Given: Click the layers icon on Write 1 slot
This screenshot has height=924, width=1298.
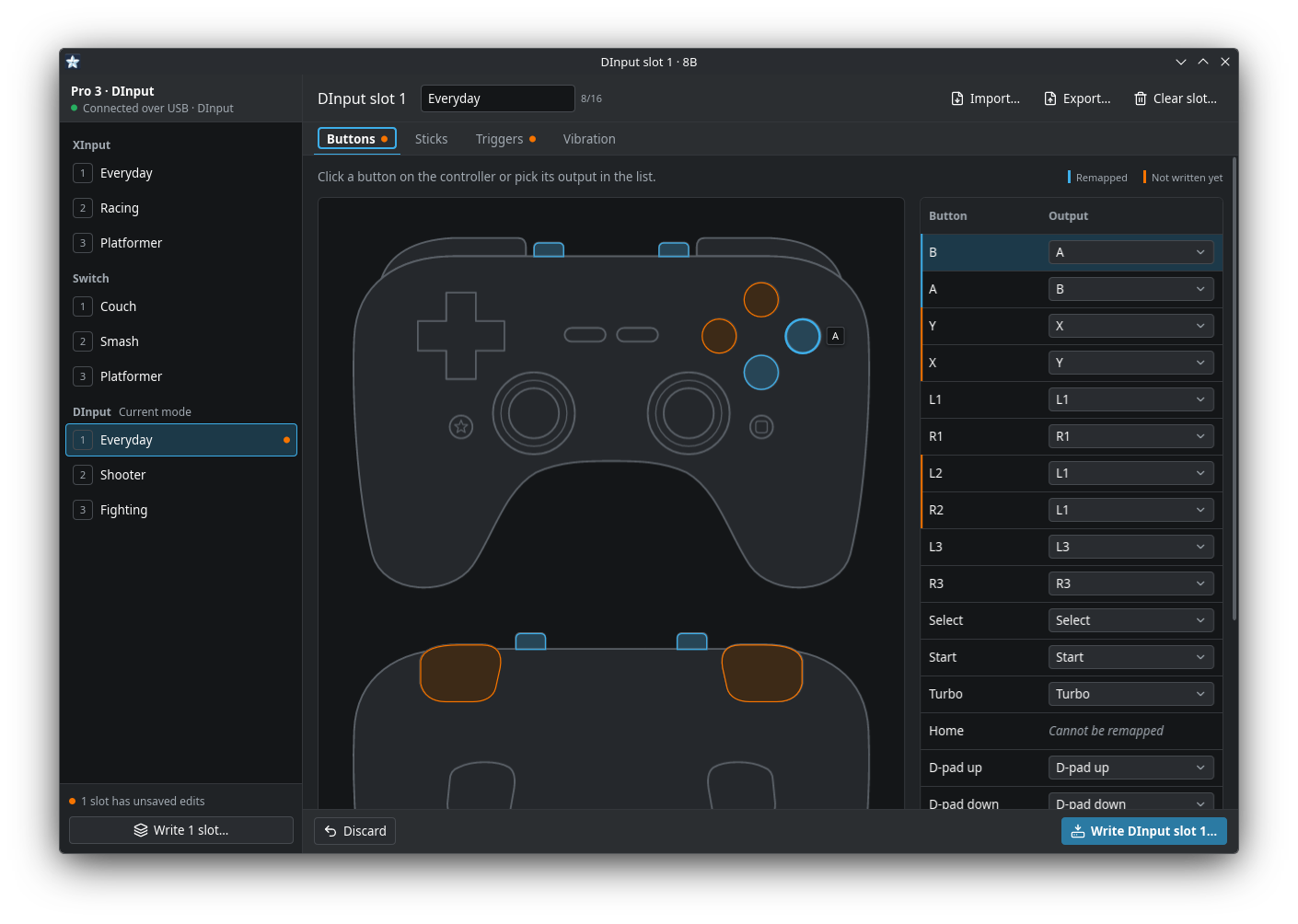Looking at the screenshot, I should pos(141,830).
